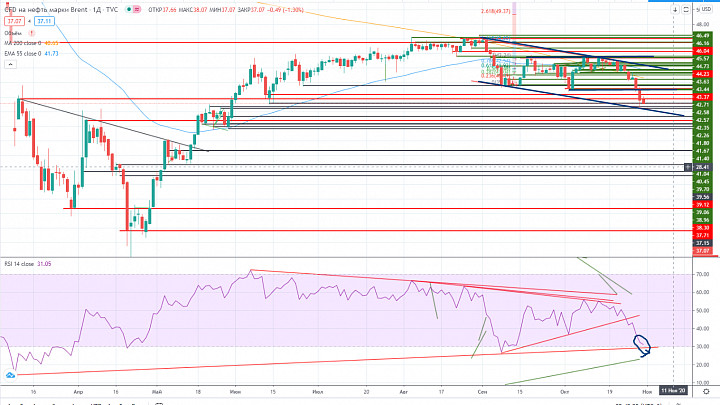The width and height of the screenshot is (720, 405).
Task: Select the EMA 55 close indicator label
Action: tap(22, 54)
